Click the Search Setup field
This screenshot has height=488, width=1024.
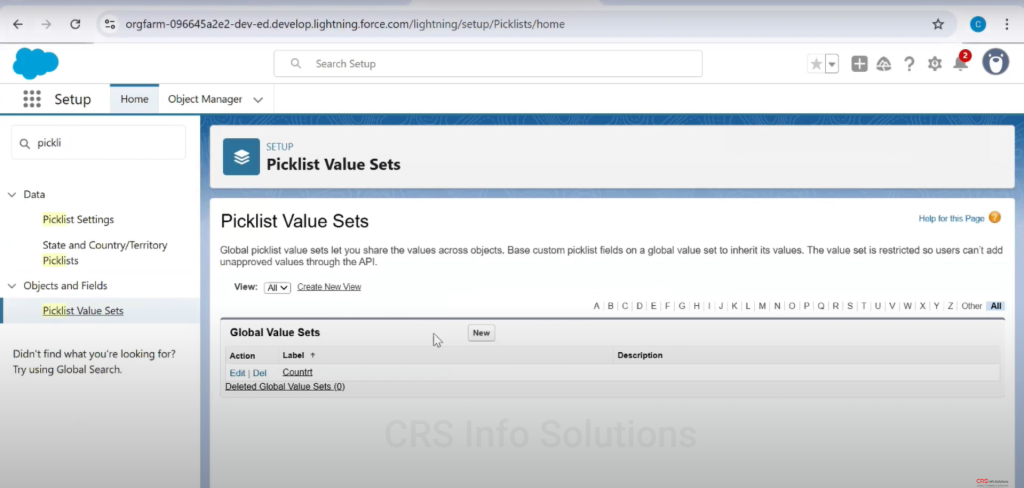[488, 63]
